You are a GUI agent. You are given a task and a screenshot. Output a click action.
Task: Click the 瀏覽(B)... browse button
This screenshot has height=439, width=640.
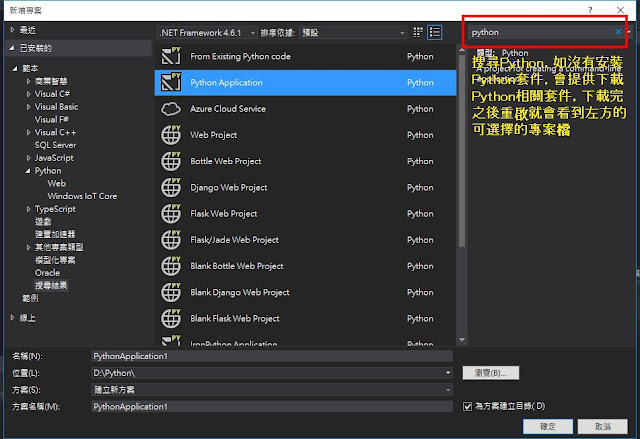[x=491, y=372]
